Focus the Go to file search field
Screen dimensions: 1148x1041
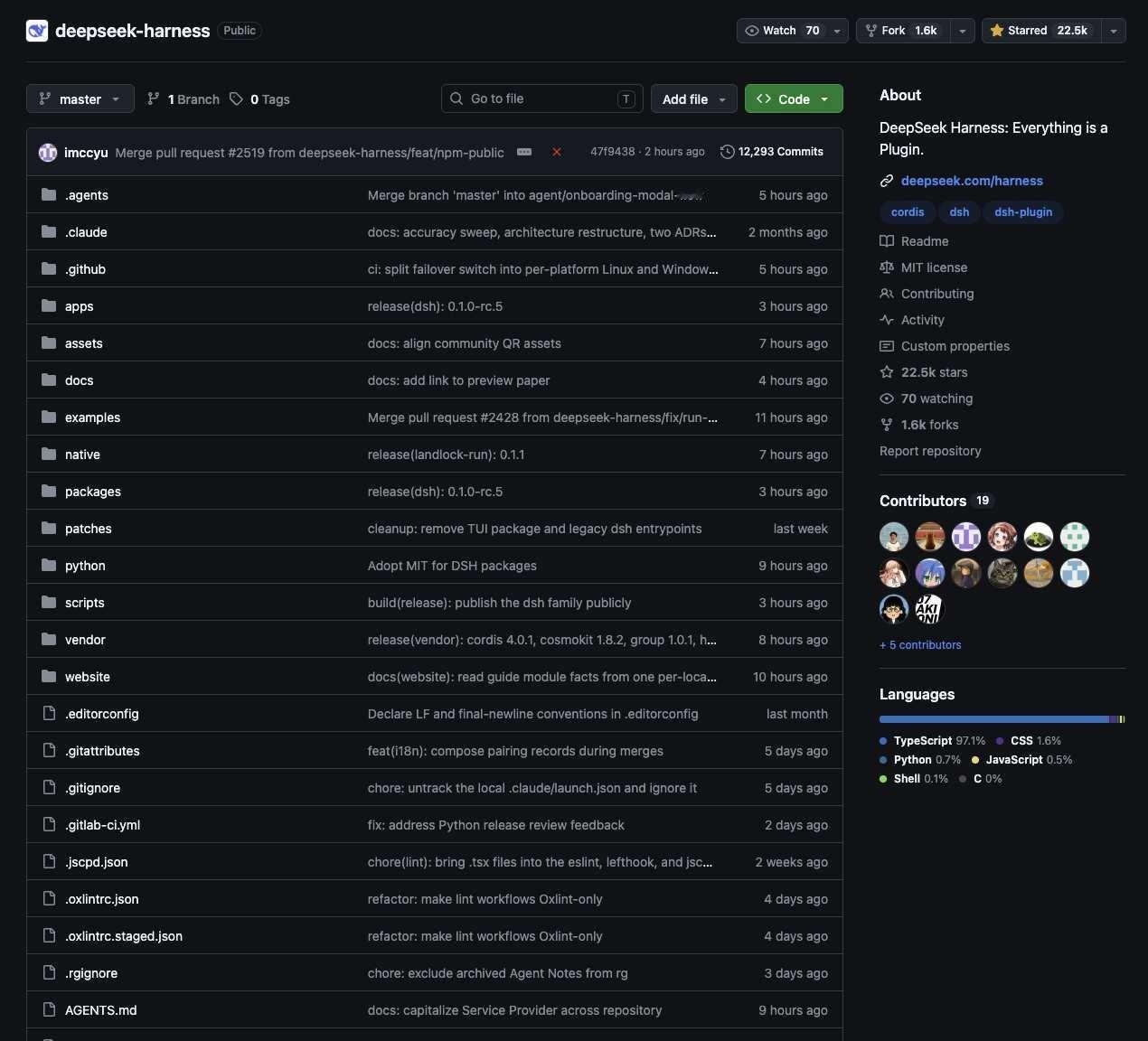(542, 98)
